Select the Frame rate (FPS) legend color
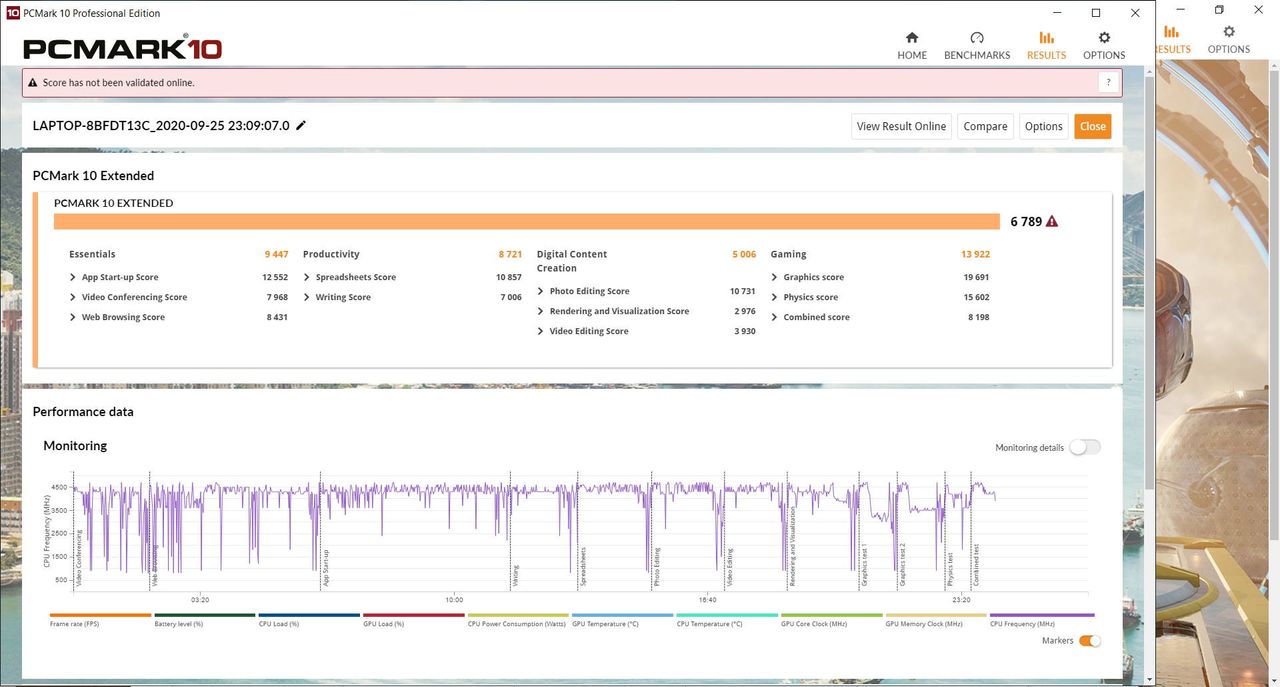The image size is (1280, 687). click(100, 615)
